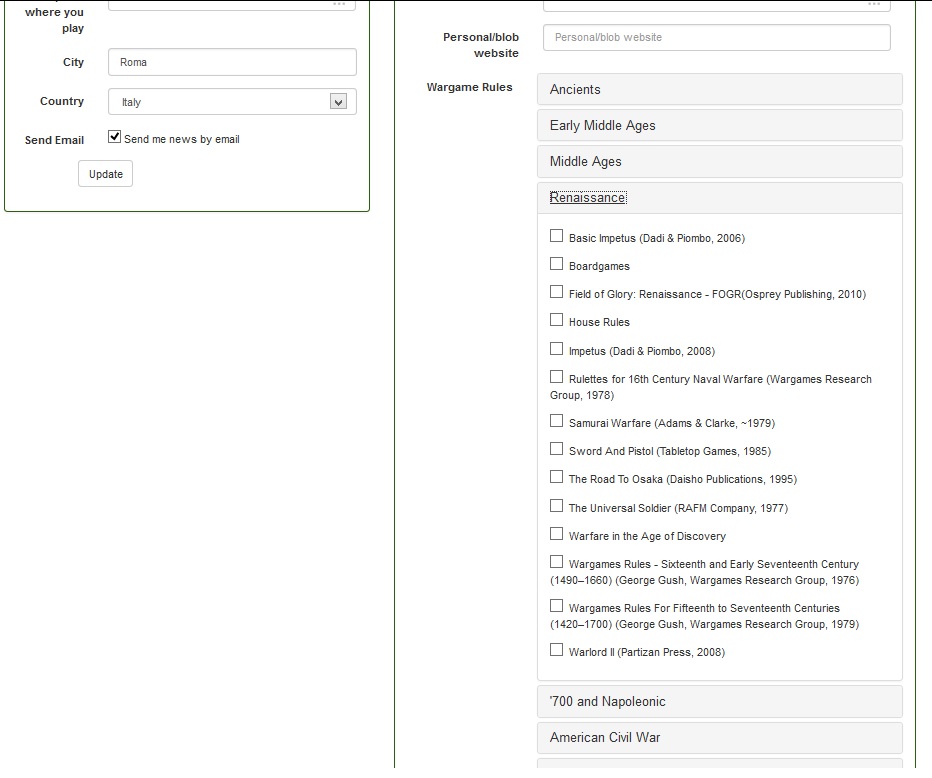The image size is (932, 778).
Task: Check the Basic Impetus rules checkbox
Action: [556, 237]
